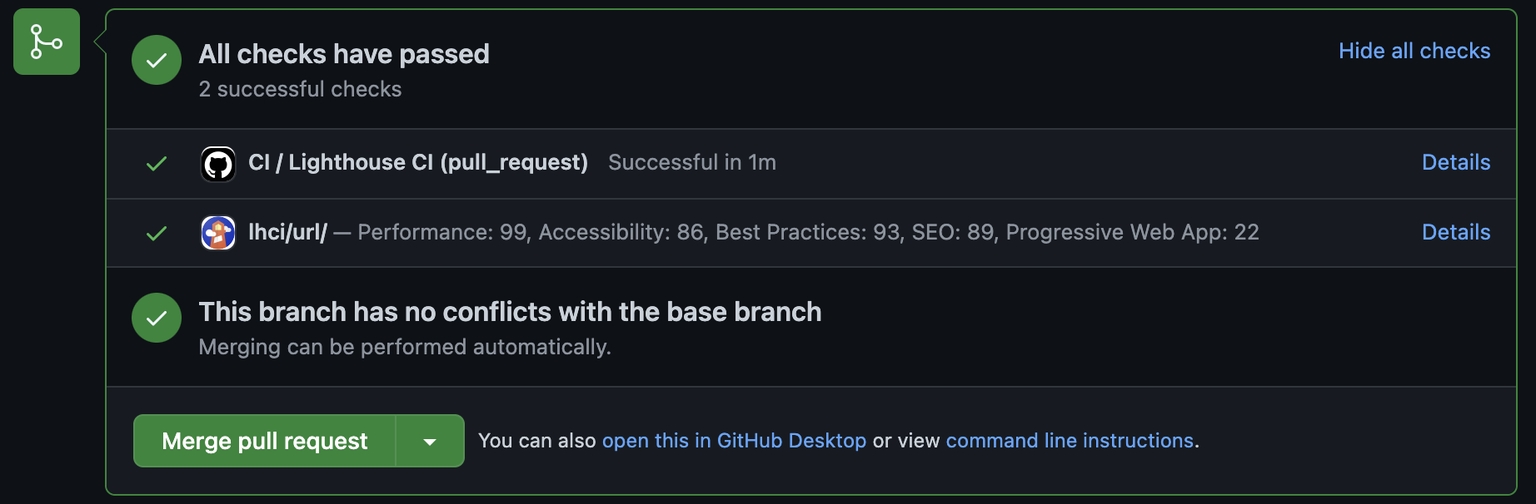Click the All checks have passed heading
The image size is (1536, 504).
[x=344, y=54]
